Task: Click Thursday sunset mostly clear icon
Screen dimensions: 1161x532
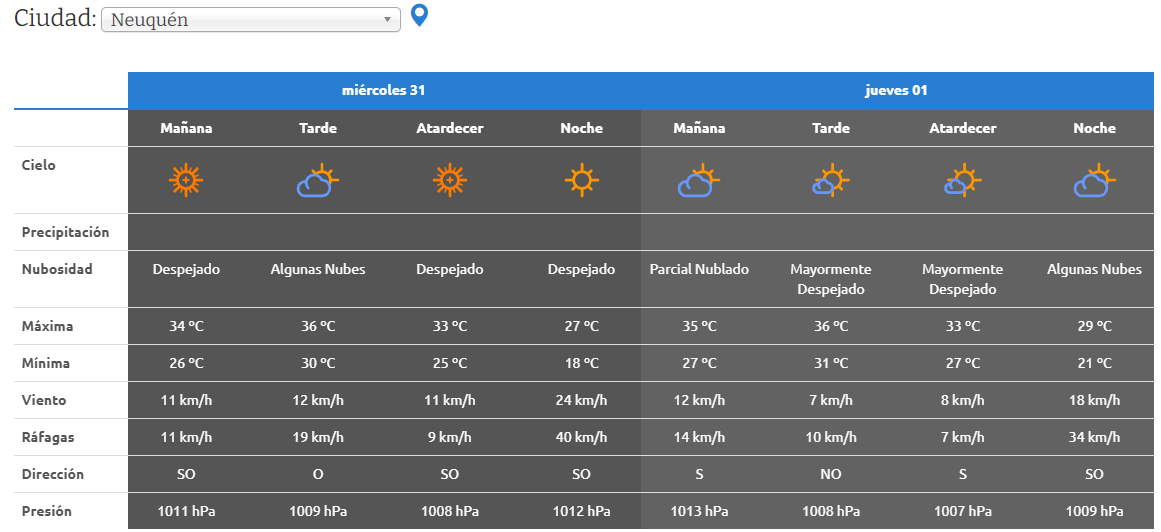Action: pos(962,180)
